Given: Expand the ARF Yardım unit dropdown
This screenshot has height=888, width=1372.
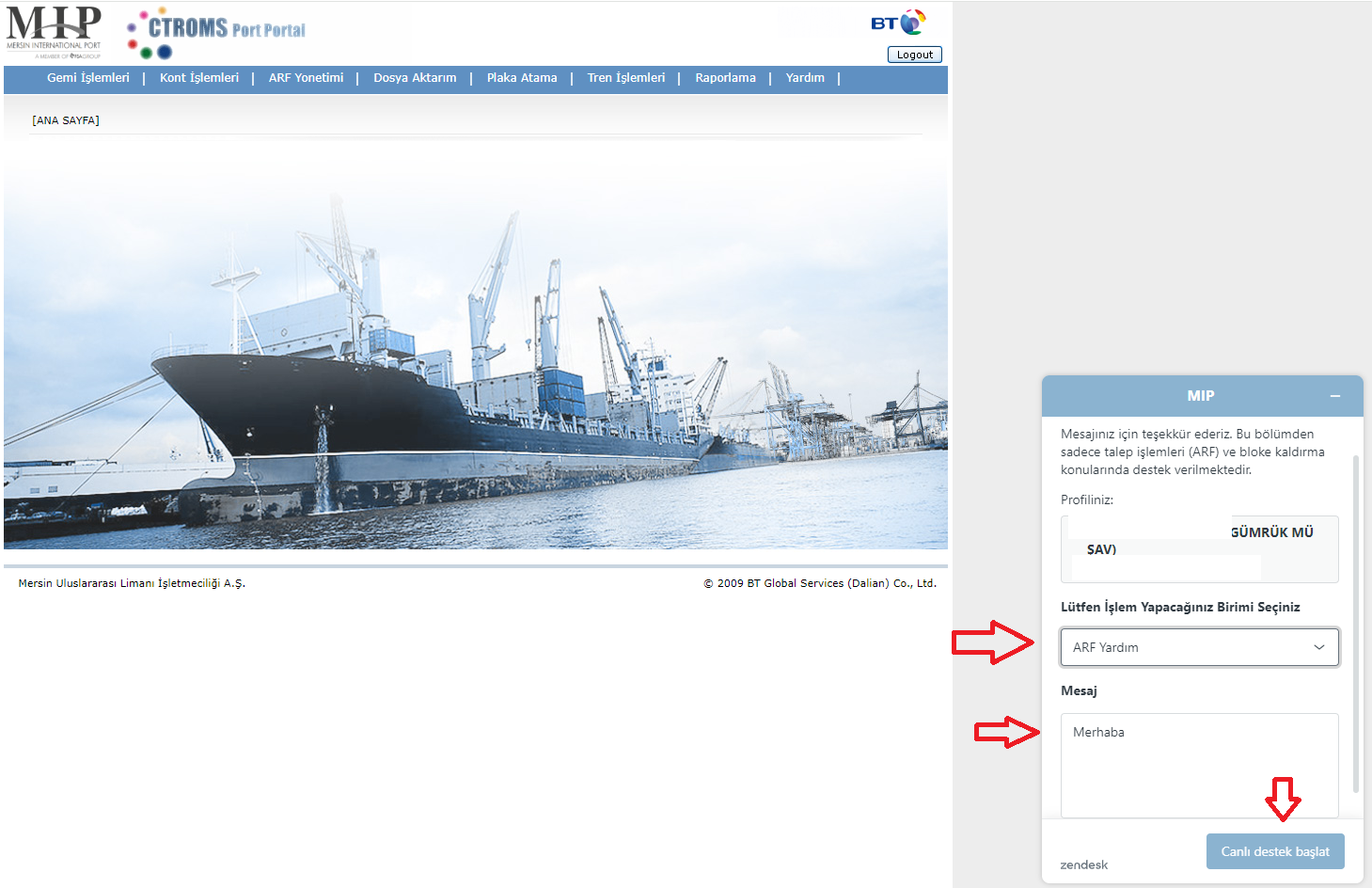Looking at the screenshot, I should click(1199, 647).
